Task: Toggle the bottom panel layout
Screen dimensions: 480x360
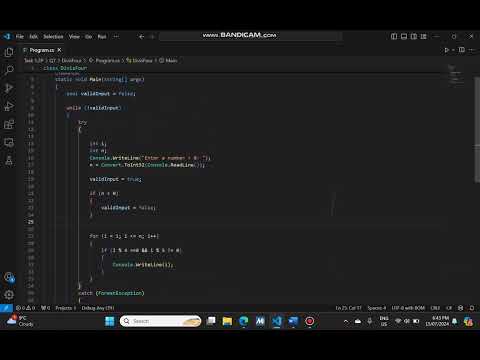Action: coord(404,36)
